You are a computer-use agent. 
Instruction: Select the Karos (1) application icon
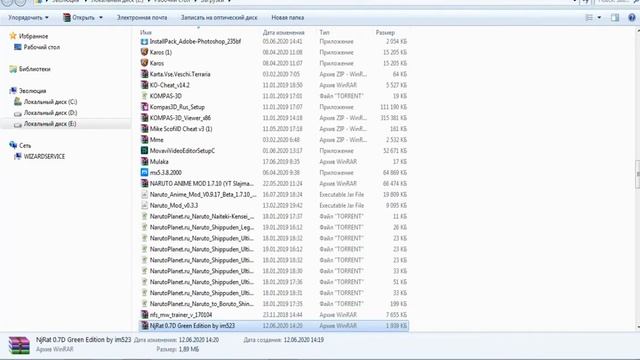(x=144, y=52)
